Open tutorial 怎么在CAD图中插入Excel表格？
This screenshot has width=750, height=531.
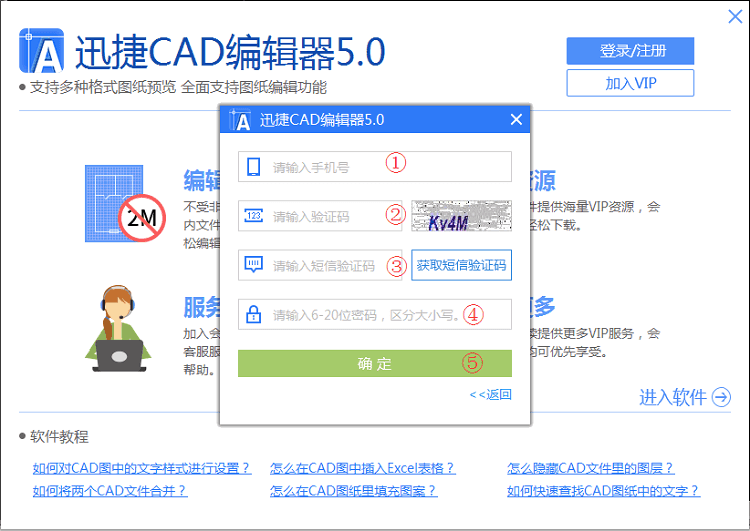point(363,468)
